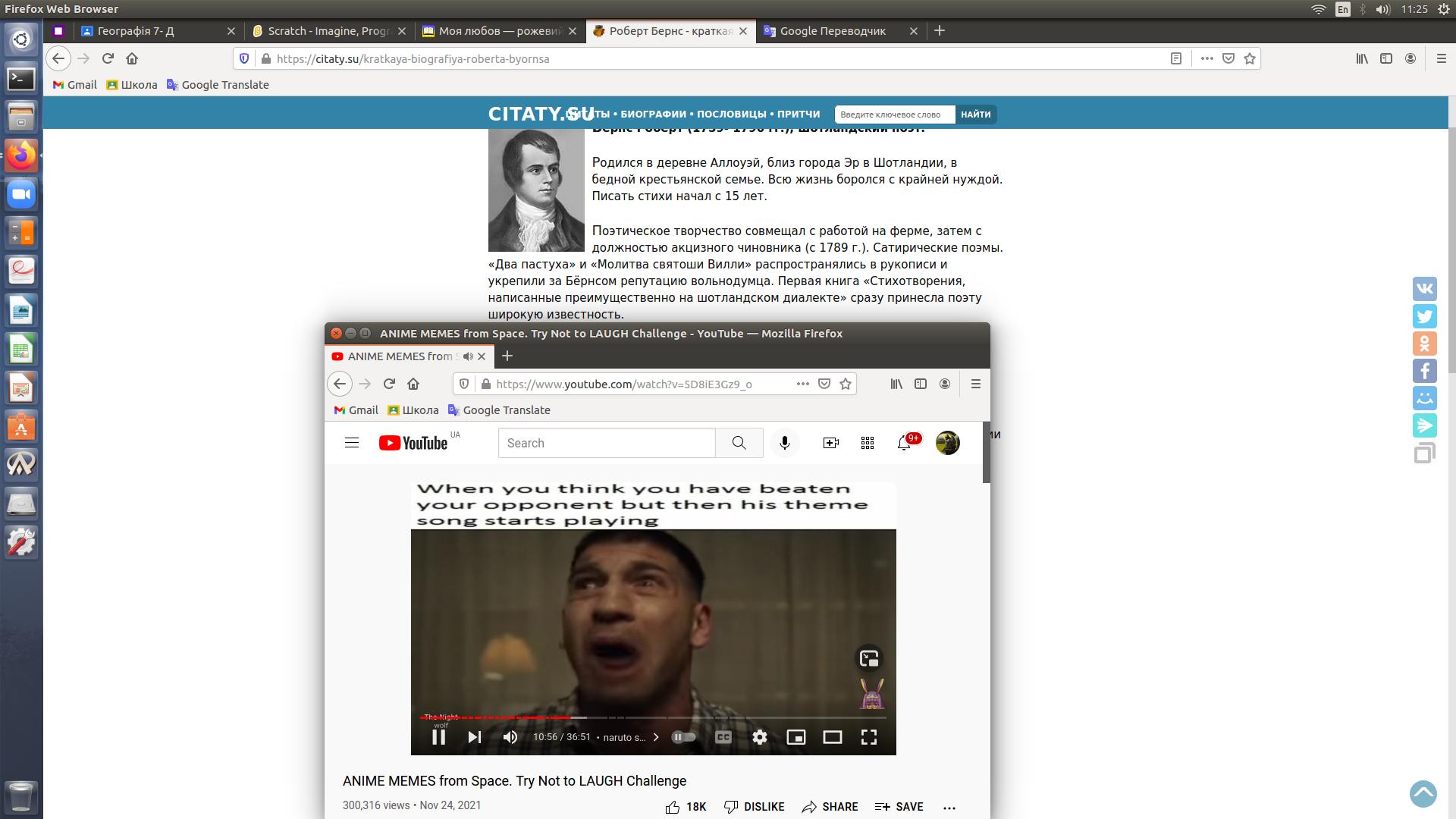
Task: Seek on the video progress bar
Action: [x=682, y=717]
